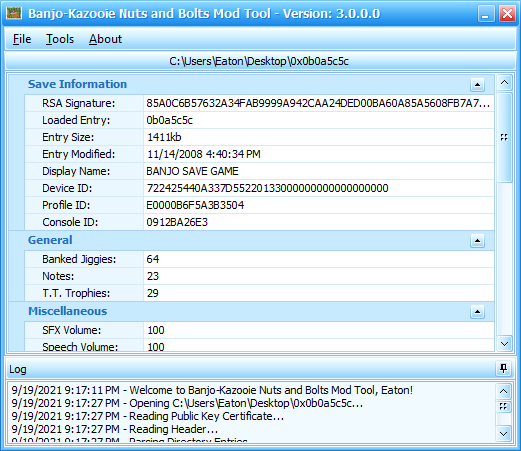This screenshot has height=451, width=521.
Task: Click down arrow of property grid scrollbar
Action: pos(504,343)
